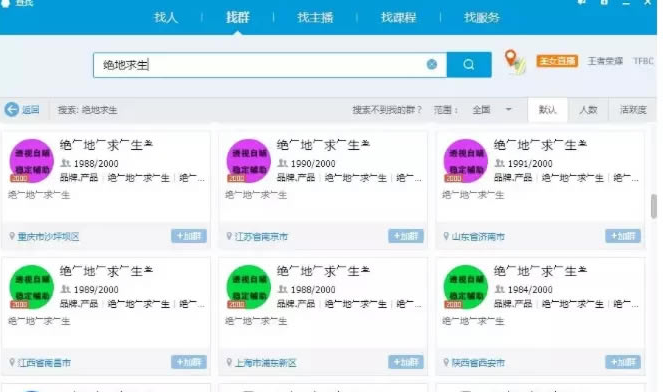This screenshot has width=667, height=392.
Task: Open the group title in the 江西省南昌市 card
Action: point(106,271)
